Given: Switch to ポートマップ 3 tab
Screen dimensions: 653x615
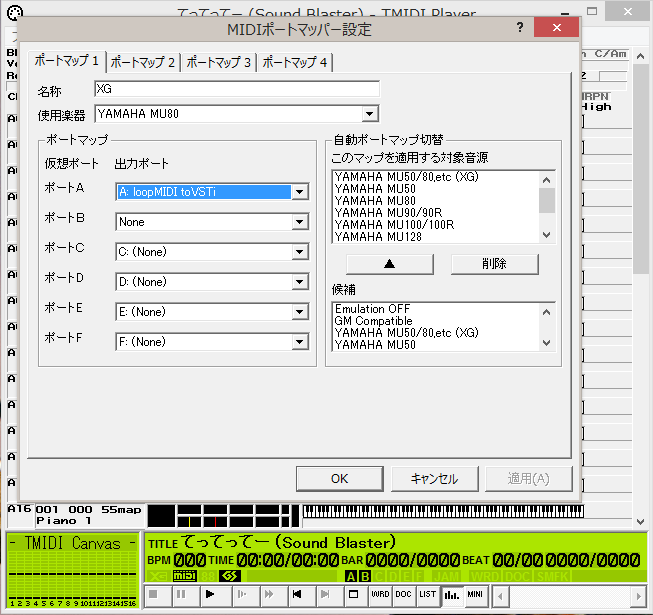Looking at the screenshot, I should pyautogui.click(x=218, y=62).
